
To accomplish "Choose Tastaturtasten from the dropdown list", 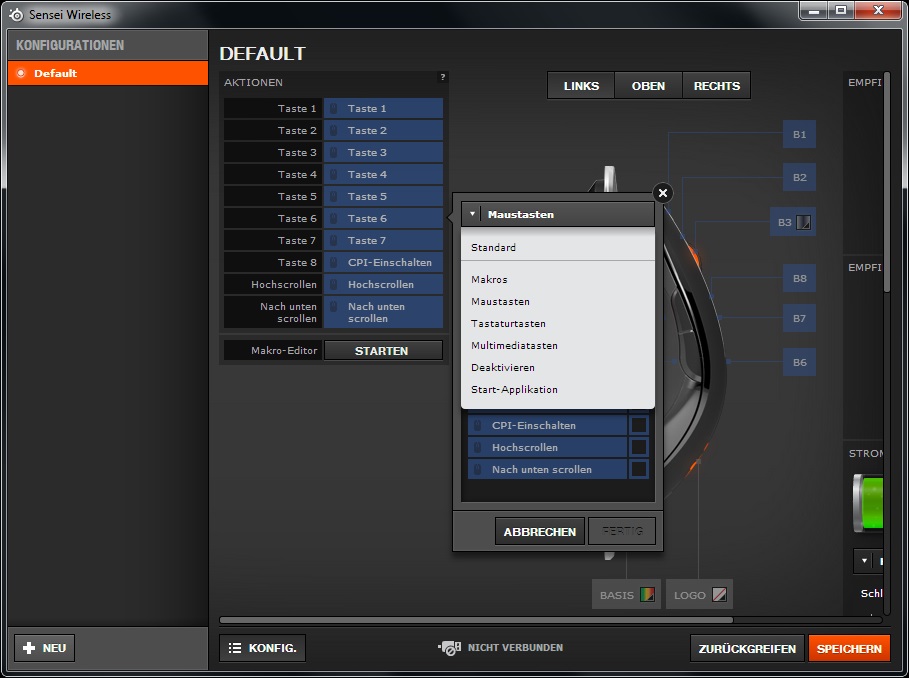I will pyautogui.click(x=508, y=324).
